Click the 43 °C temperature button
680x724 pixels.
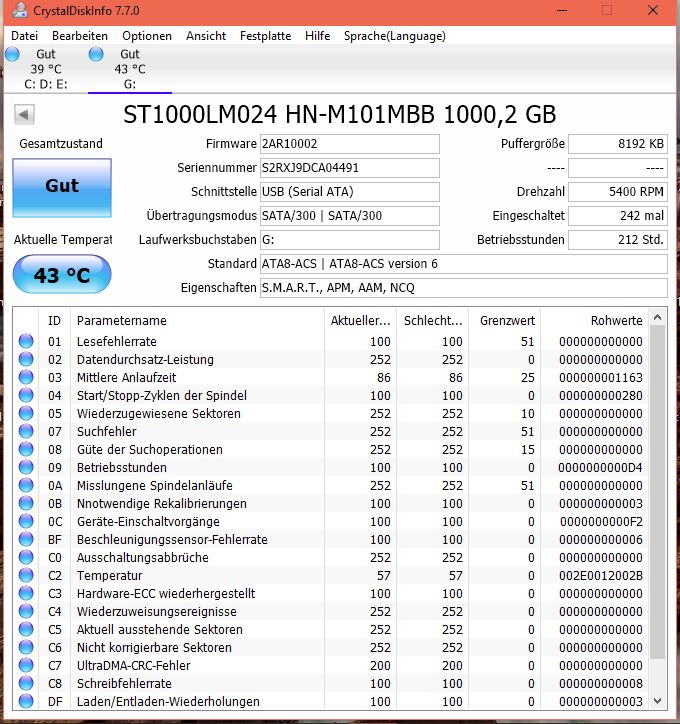(62, 275)
